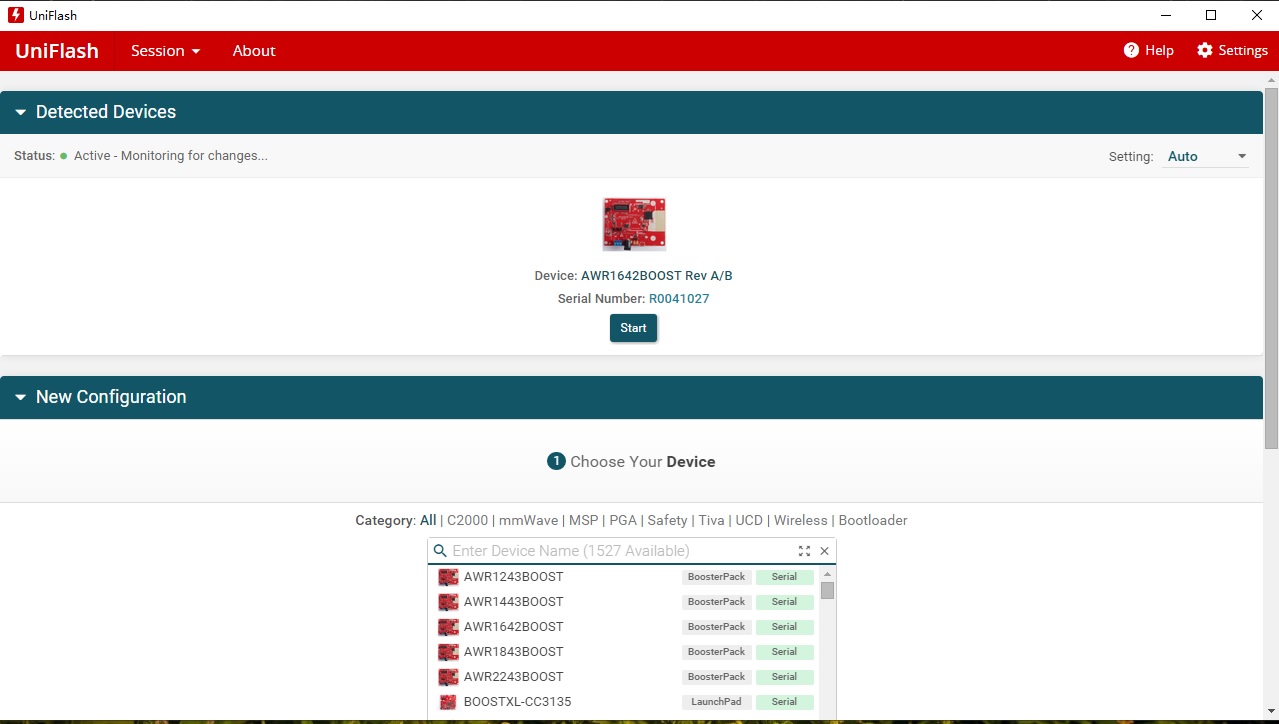Maximize the UniFlash window
Screen dimensions: 1279x724
(x=1211, y=15)
